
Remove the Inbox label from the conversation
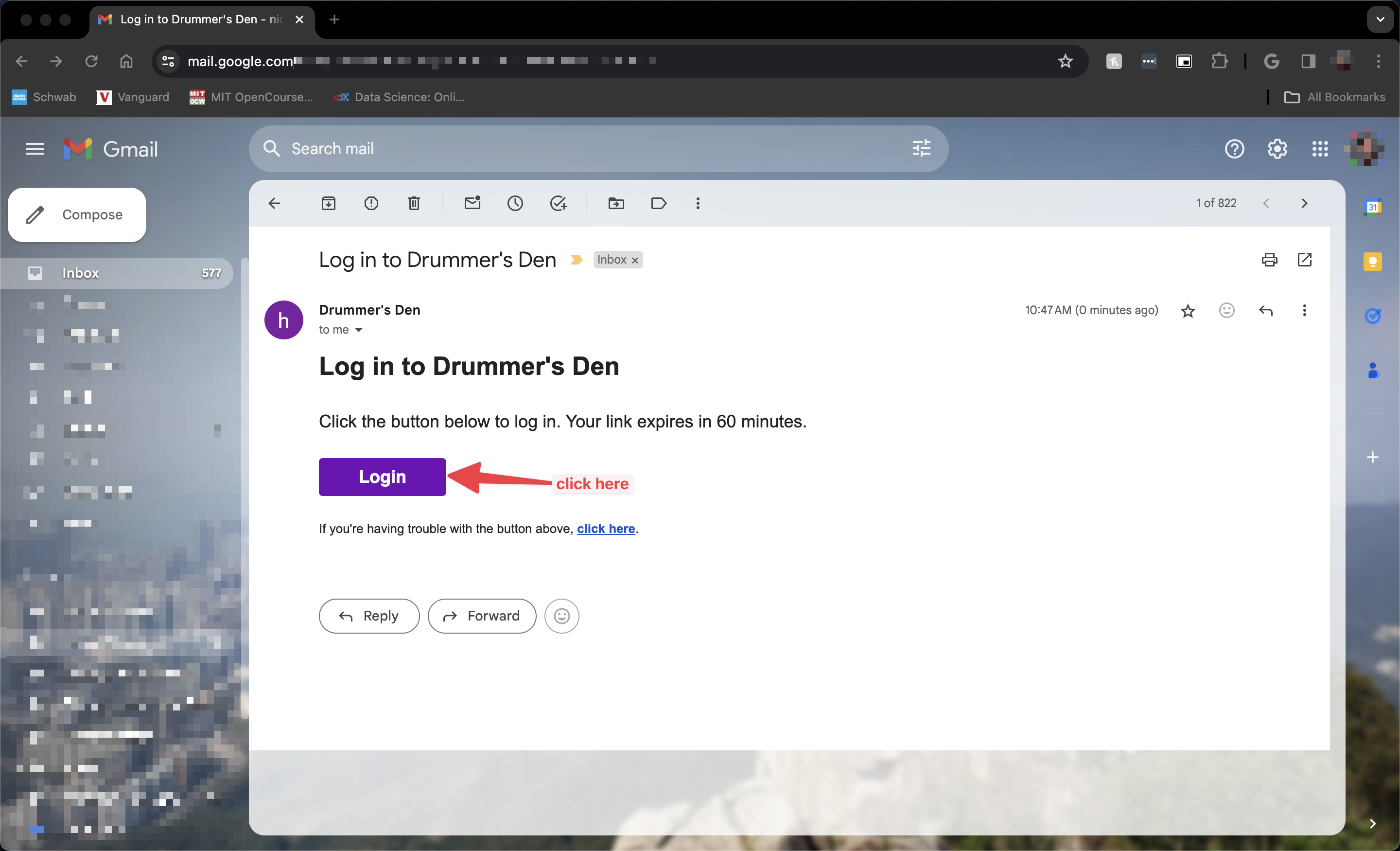point(635,260)
